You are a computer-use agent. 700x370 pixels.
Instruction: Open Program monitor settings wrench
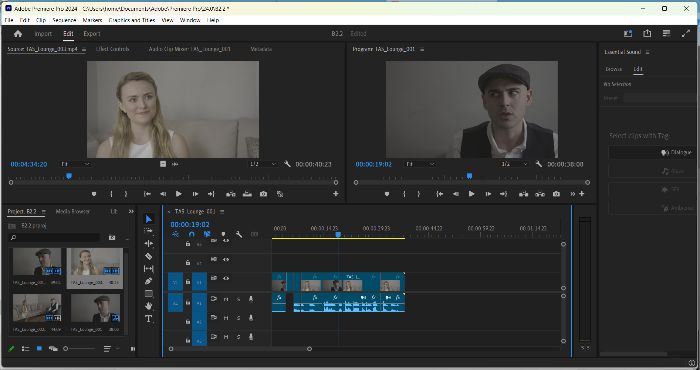[539, 164]
